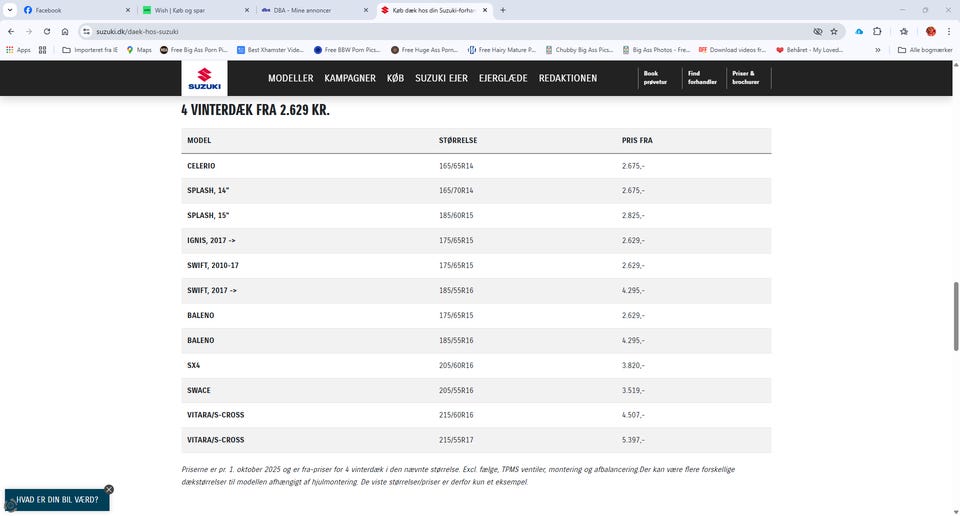Reload the page with refresh icon
Viewport: 960px width, 516px height.
(x=47, y=31)
